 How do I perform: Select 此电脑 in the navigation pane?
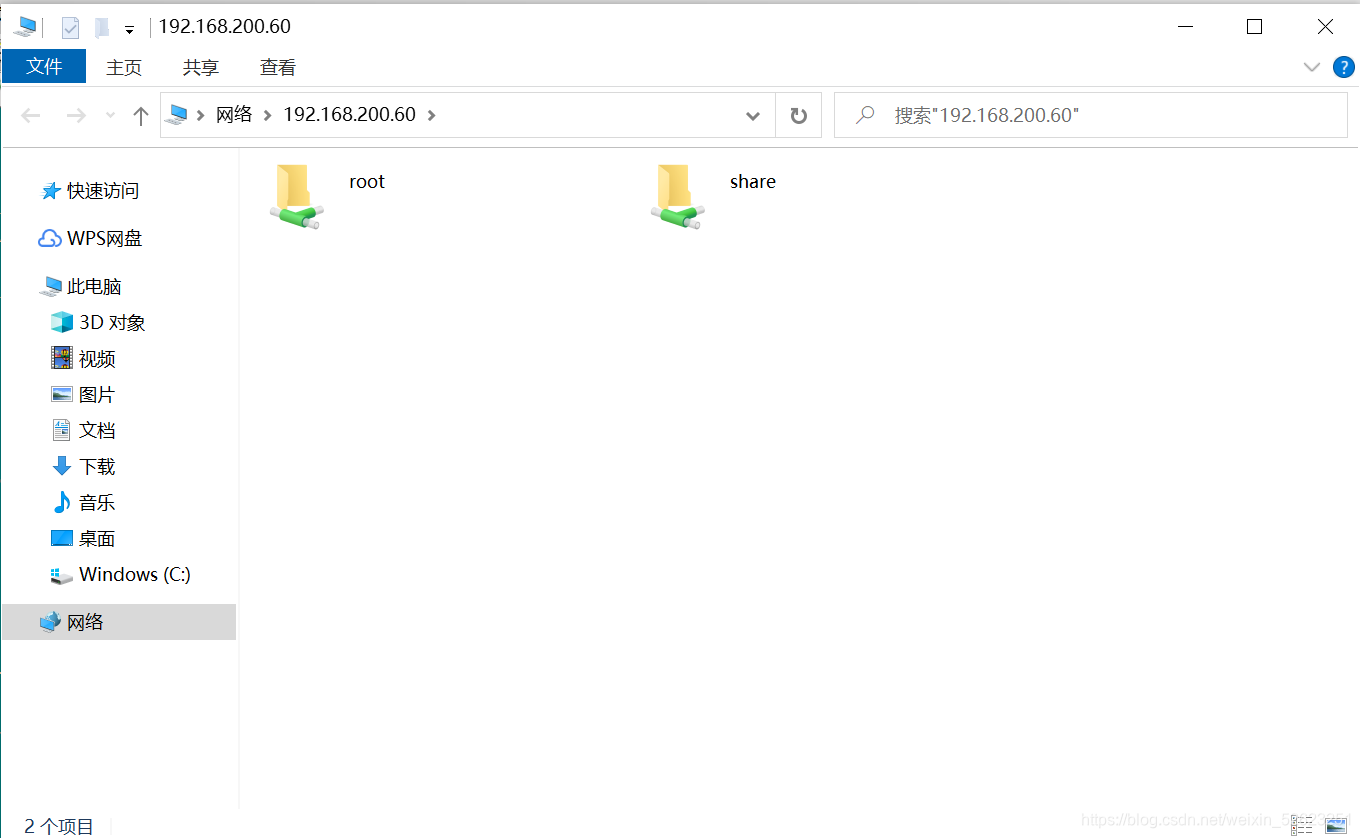pos(94,287)
